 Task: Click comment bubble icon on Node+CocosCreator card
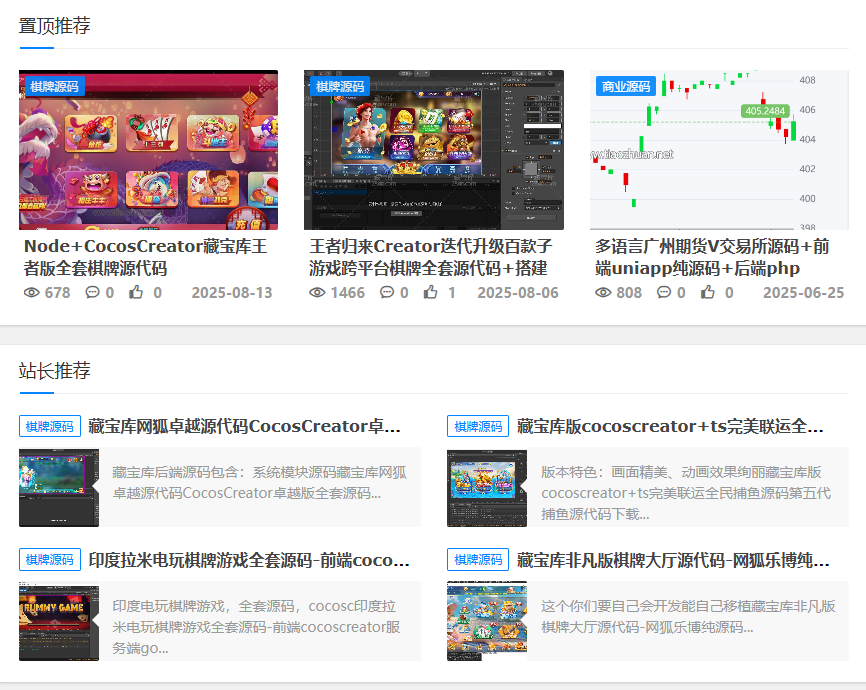[x=92, y=292]
